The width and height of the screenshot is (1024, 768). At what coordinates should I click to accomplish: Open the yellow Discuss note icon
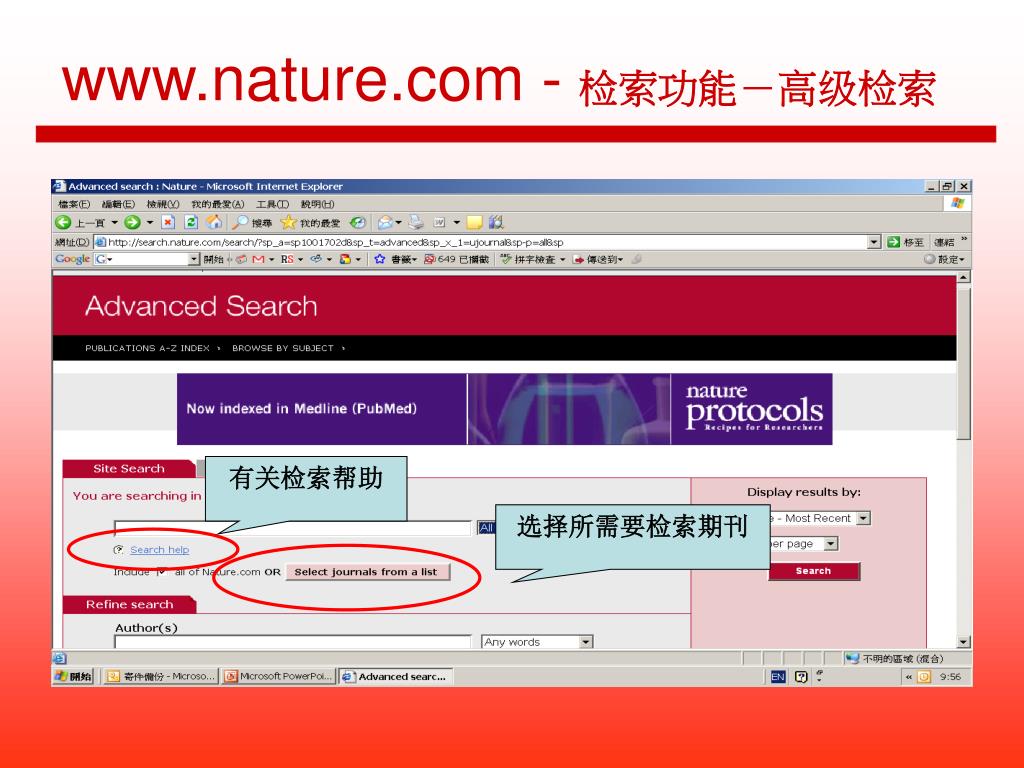tap(474, 223)
